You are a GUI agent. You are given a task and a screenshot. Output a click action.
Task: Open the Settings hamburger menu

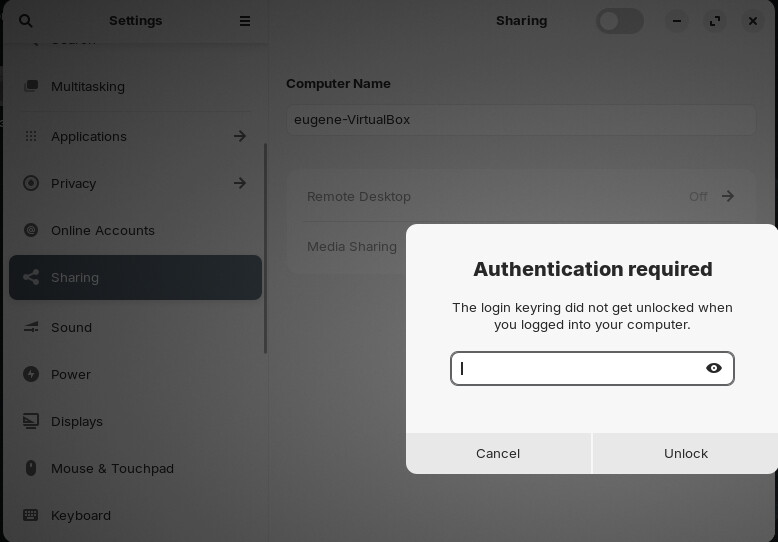[x=245, y=21]
